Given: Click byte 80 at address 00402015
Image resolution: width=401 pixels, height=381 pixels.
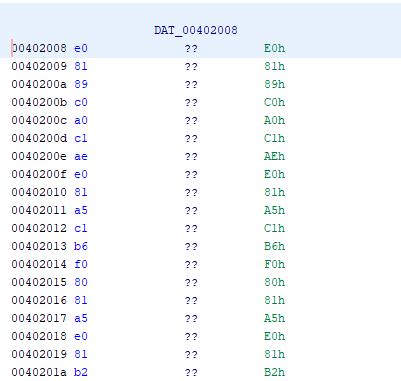Looking at the screenshot, I should click(x=81, y=282).
